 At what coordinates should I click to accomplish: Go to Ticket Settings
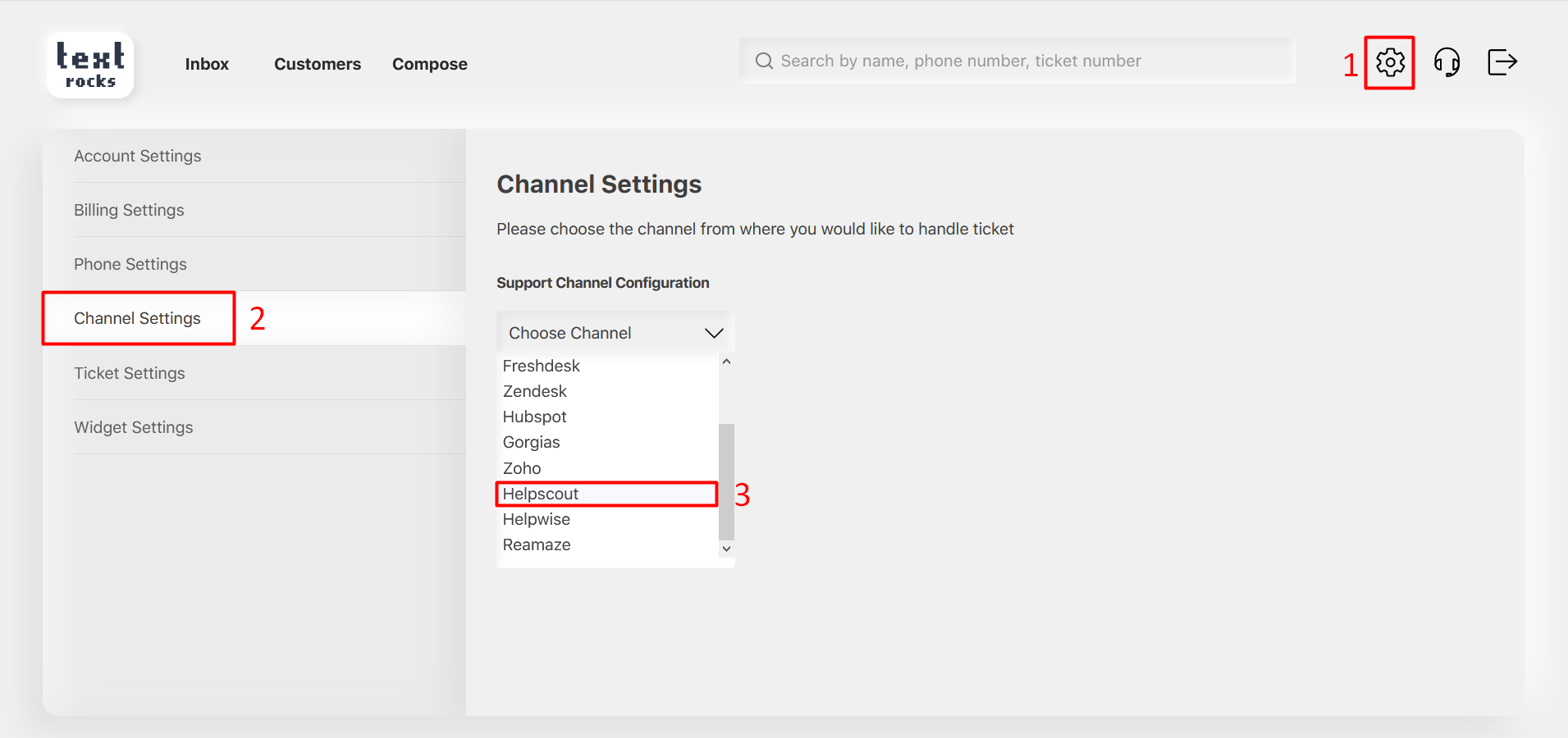click(x=130, y=373)
